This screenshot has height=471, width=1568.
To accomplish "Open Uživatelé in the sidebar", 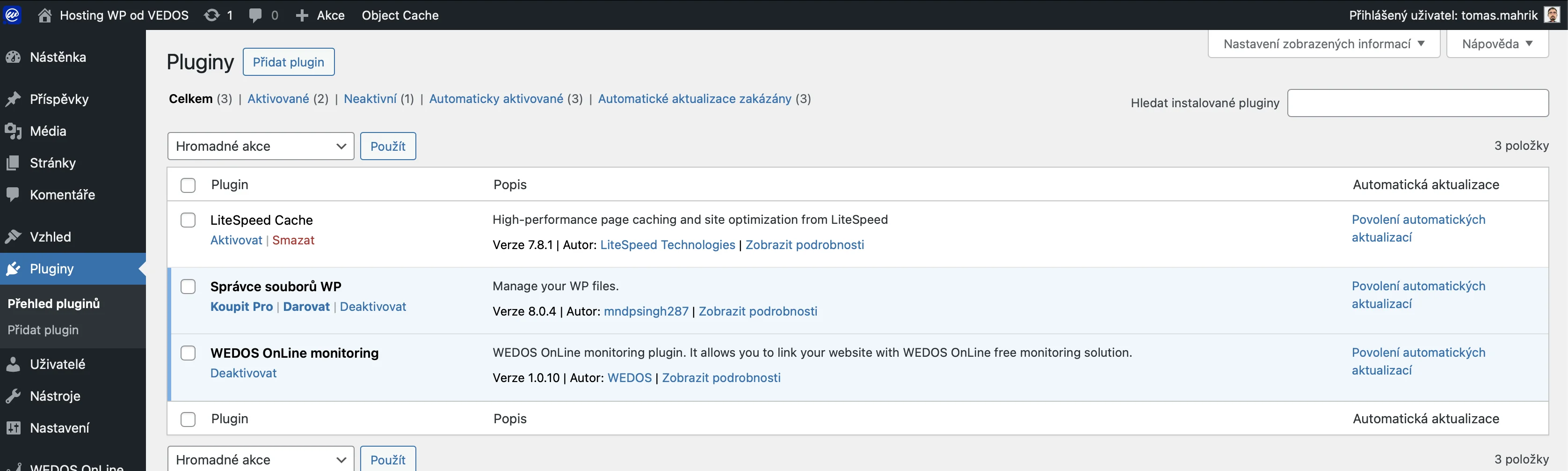I will pos(57,364).
